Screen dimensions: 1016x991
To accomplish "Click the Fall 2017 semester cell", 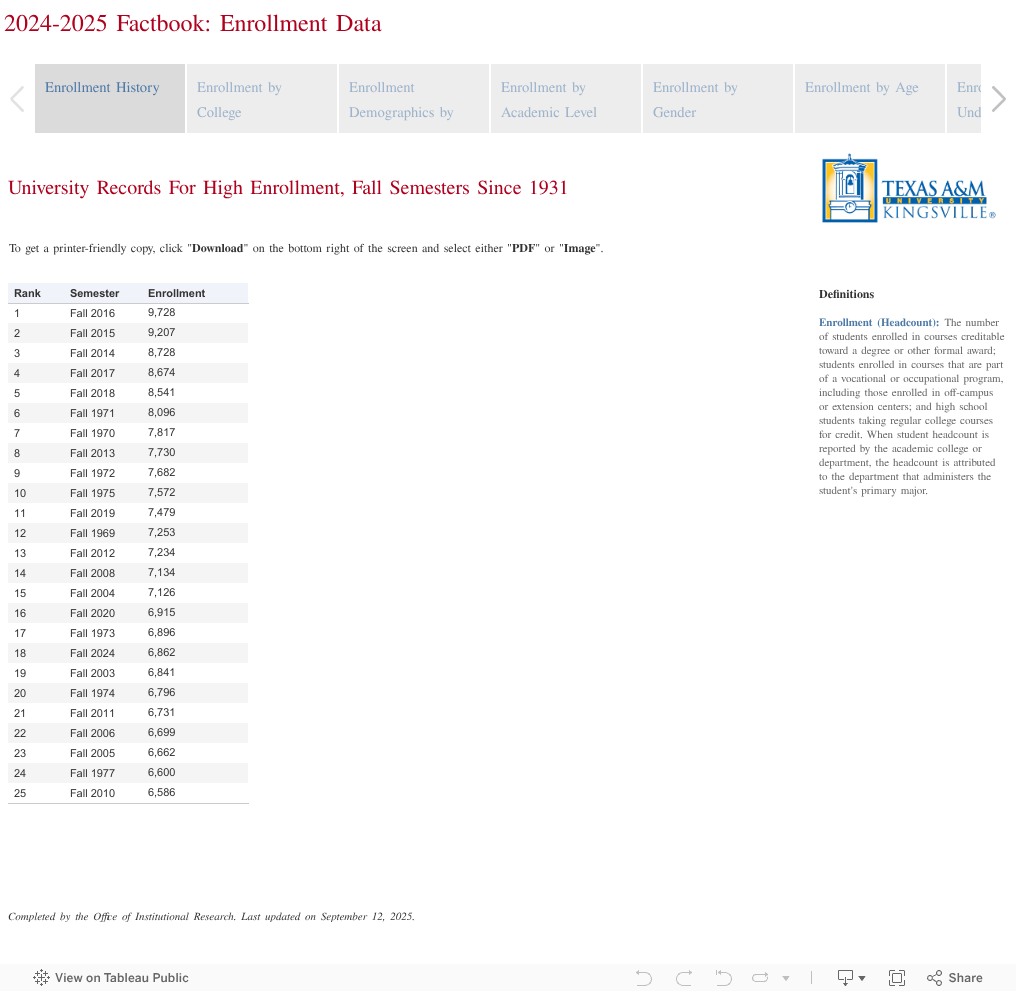I will pyautogui.click(x=93, y=373).
